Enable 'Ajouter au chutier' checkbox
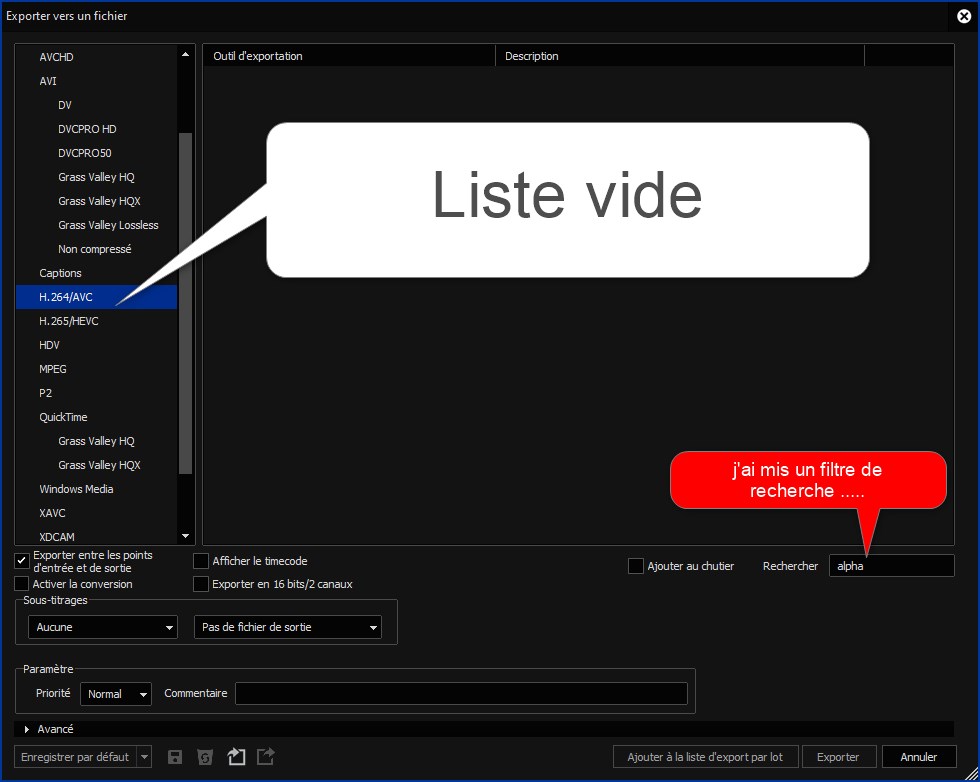The height and width of the screenshot is (782, 980). 635,566
